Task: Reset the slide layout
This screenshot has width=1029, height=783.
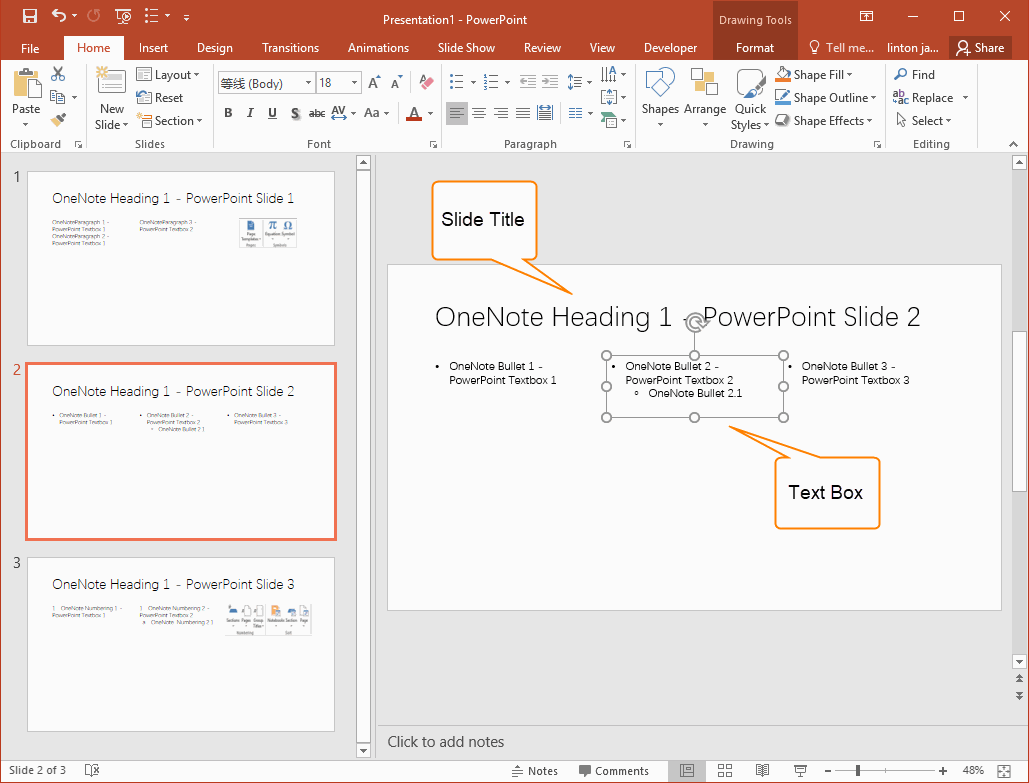Action: click(159, 98)
